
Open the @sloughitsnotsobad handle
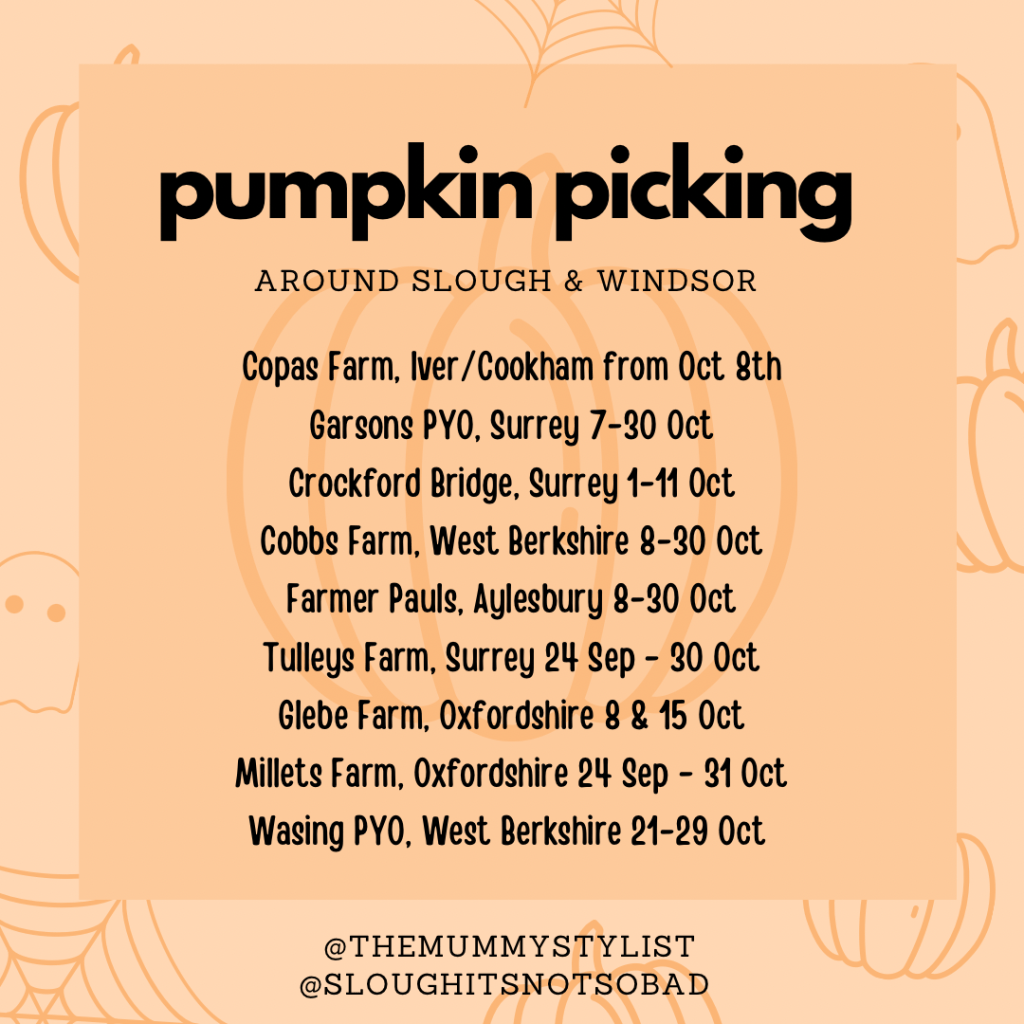505,984
